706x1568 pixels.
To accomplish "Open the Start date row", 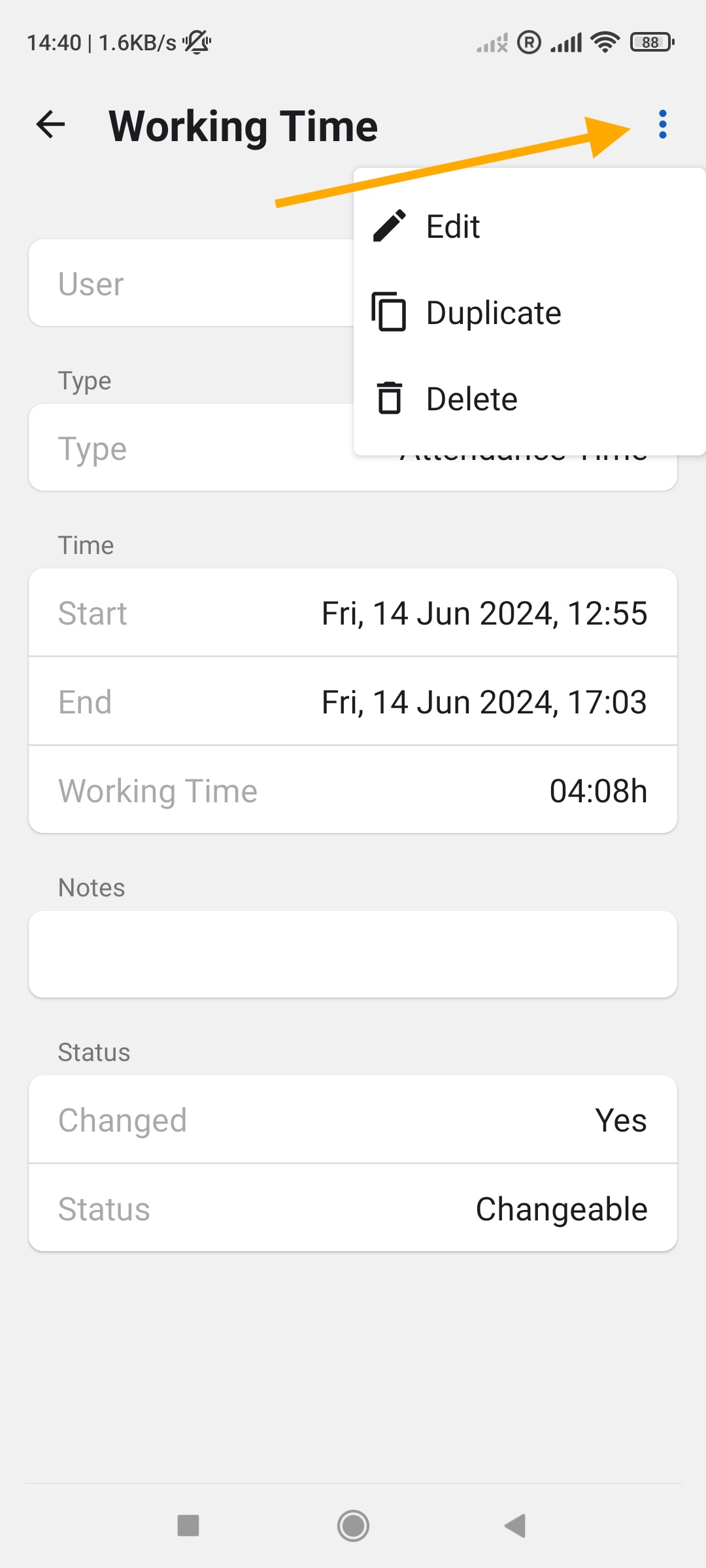I will click(353, 613).
